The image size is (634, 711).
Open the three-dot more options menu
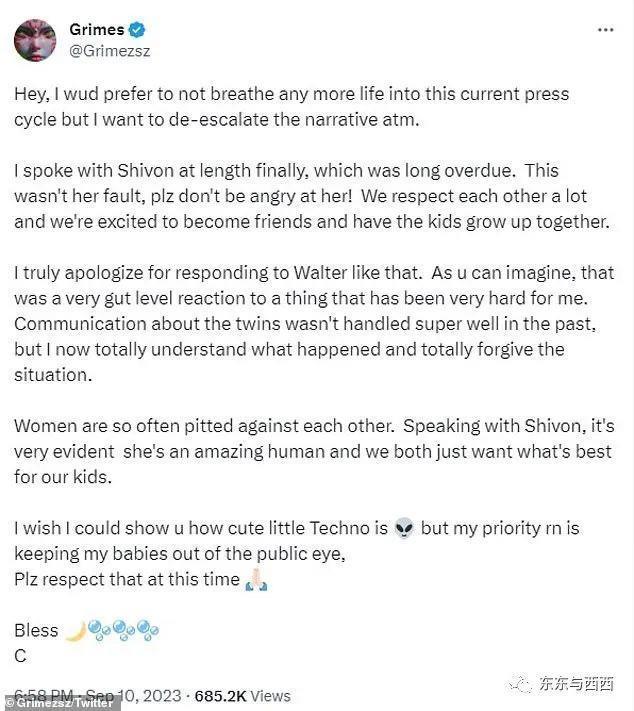click(606, 30)
